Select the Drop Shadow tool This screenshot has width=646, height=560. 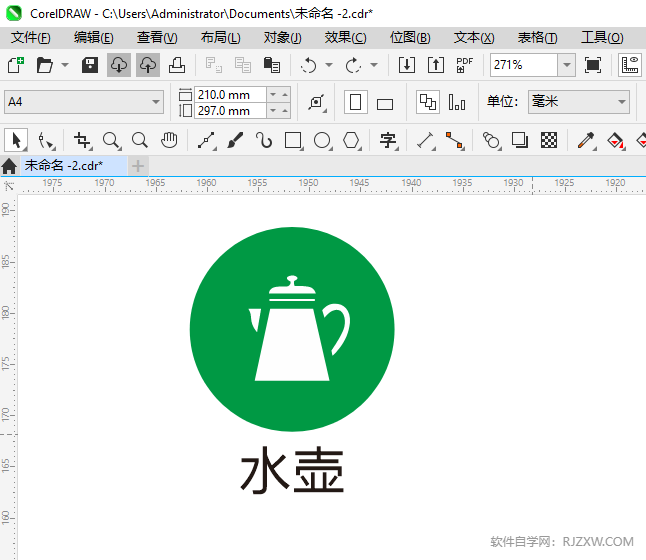(520, 141)
